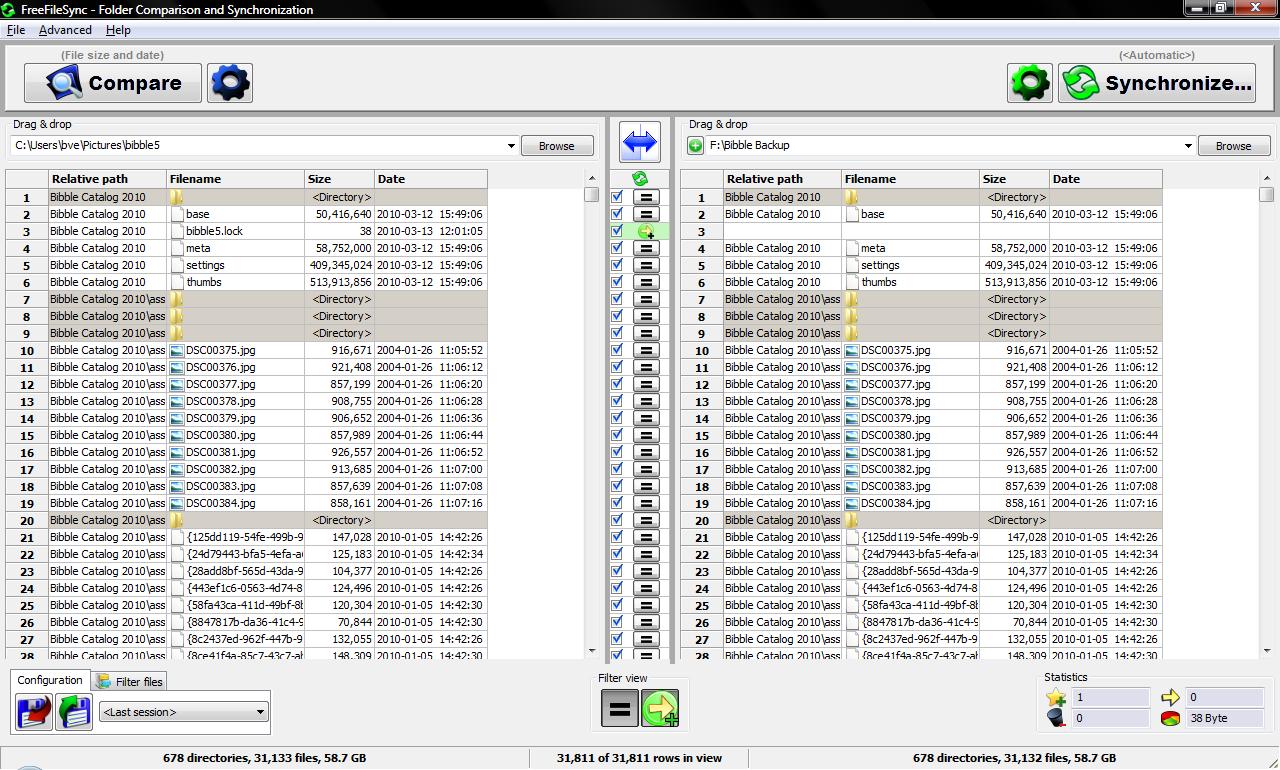Click image icon of right DSC00384.jpg

pos(852,503)
